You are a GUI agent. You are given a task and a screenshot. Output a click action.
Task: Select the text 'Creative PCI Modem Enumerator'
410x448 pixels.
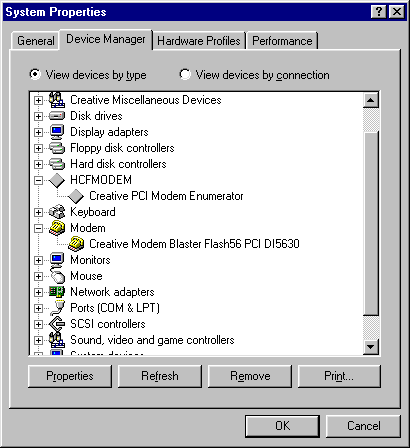tap(166, 196)
